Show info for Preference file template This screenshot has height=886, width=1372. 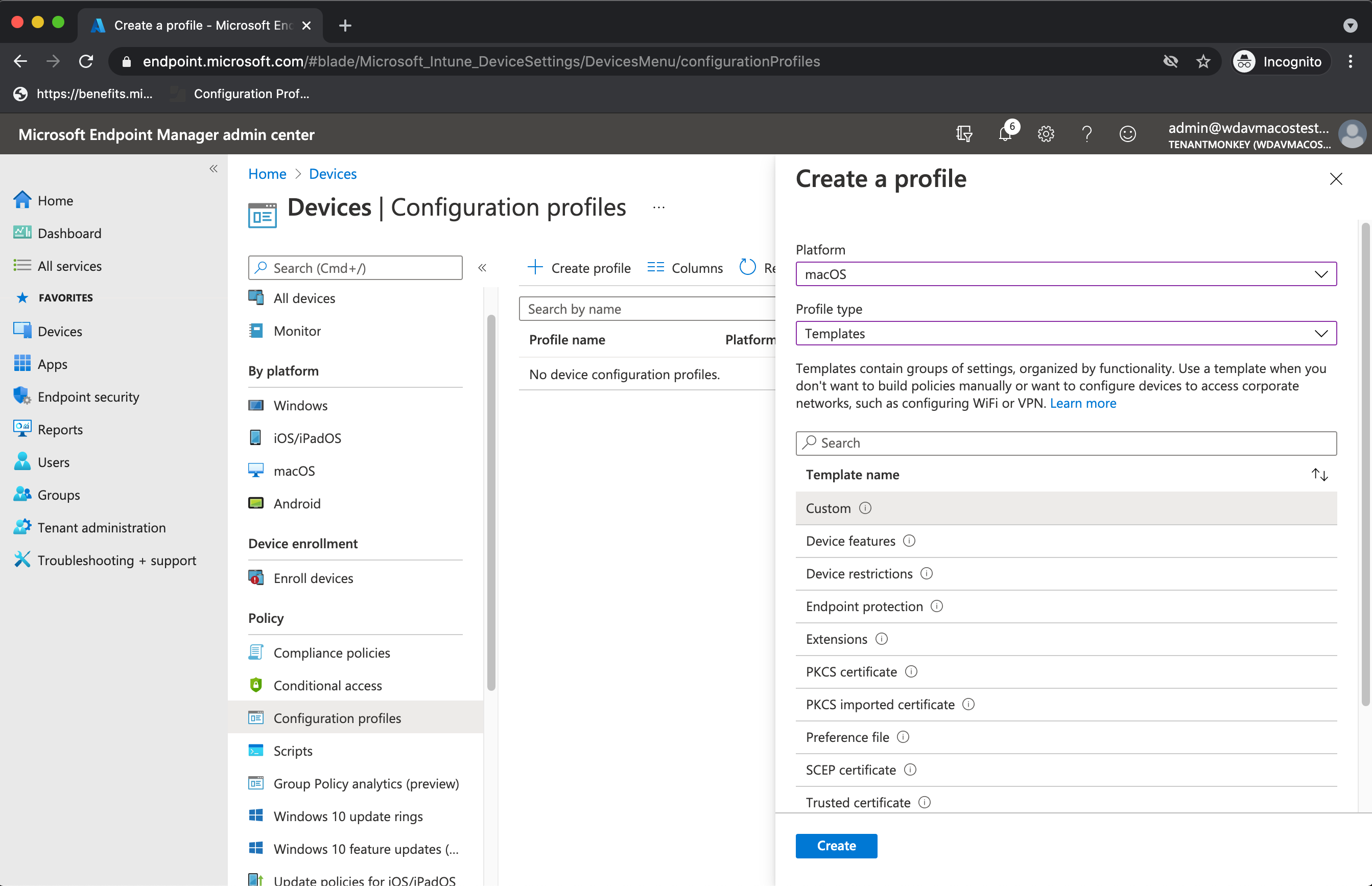[x=904, y=737]
